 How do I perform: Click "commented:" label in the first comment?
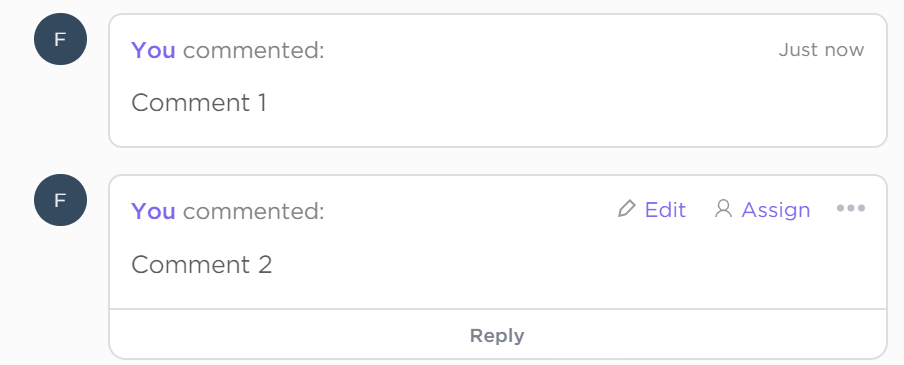[x=254, y=51]
